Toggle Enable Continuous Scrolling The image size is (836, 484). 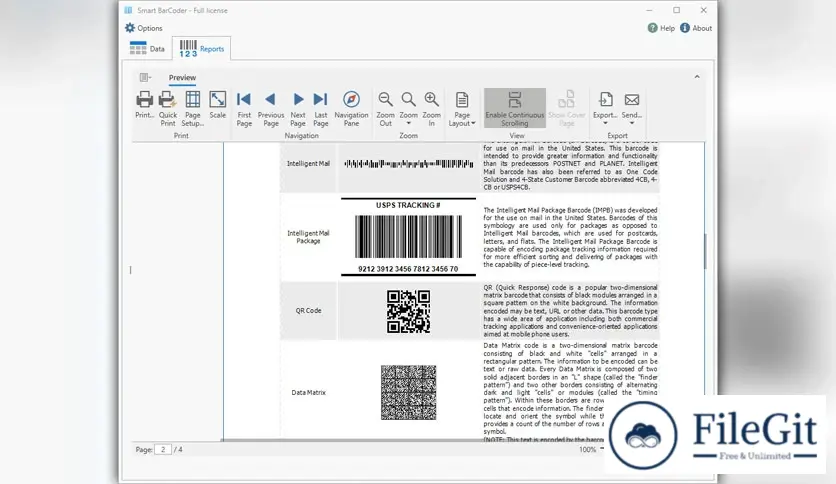point(515,108)
